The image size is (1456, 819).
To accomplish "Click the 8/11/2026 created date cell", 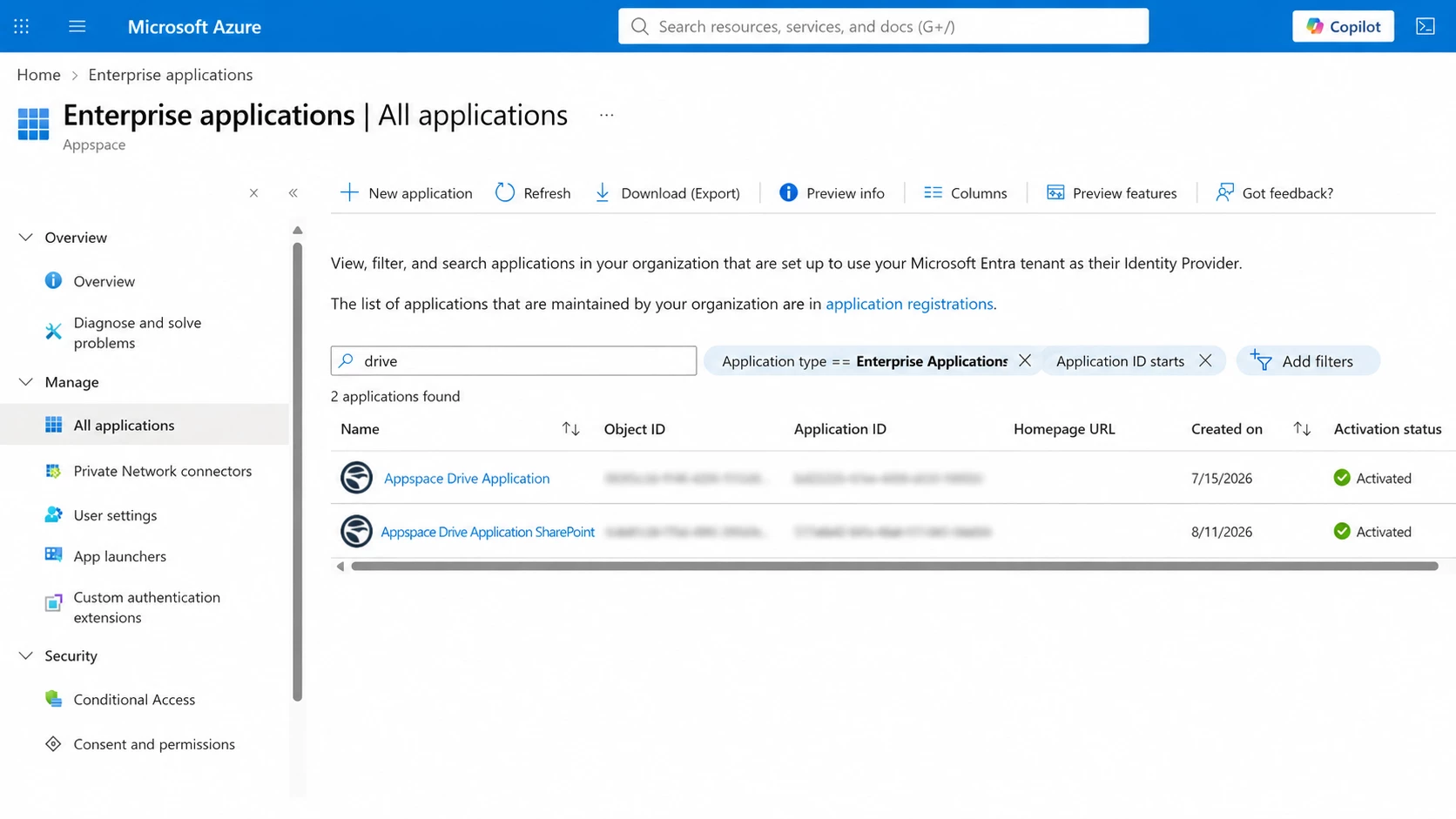I will 1222,532.
